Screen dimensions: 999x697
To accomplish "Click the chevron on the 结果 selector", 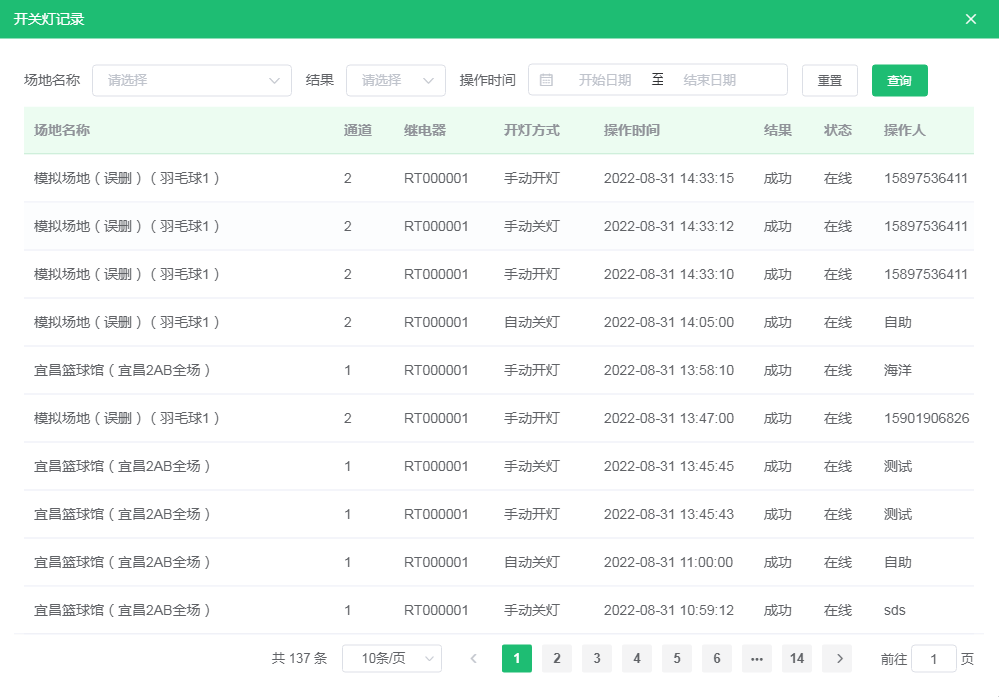I will (x=430, y=80).
